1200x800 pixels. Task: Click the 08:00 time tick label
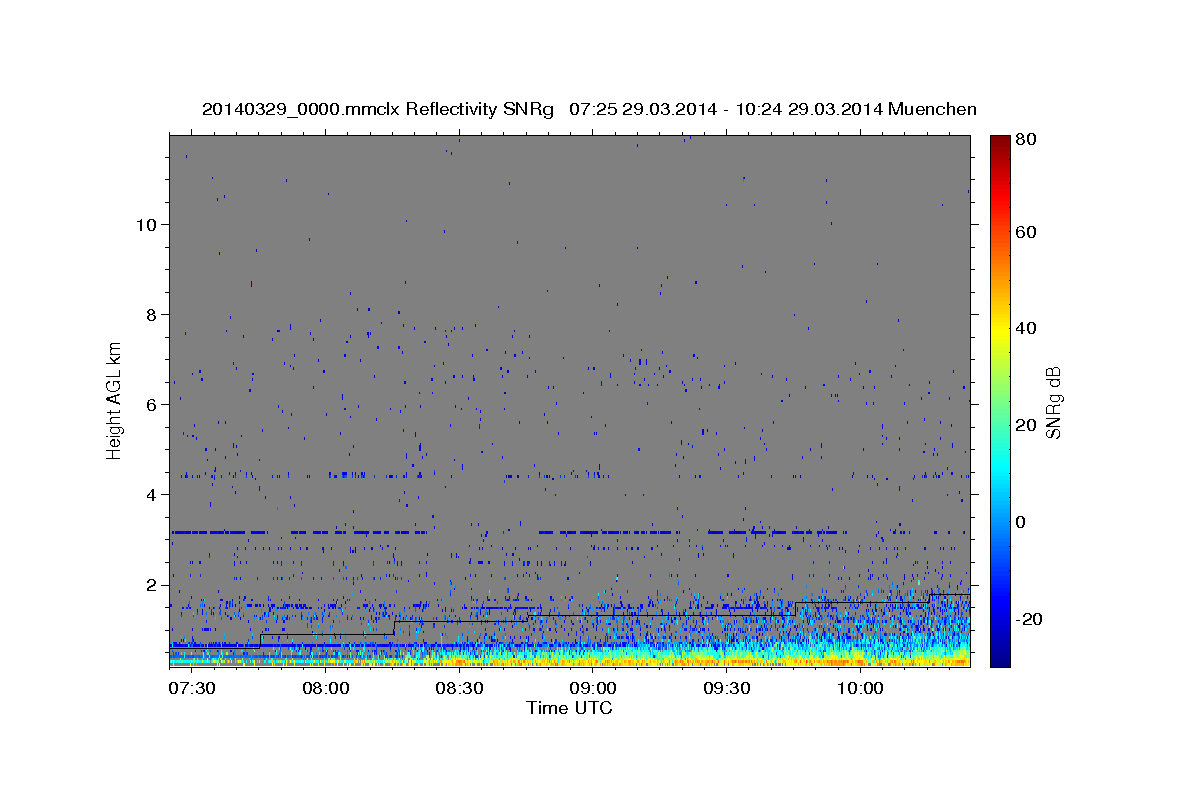point(325,688)
